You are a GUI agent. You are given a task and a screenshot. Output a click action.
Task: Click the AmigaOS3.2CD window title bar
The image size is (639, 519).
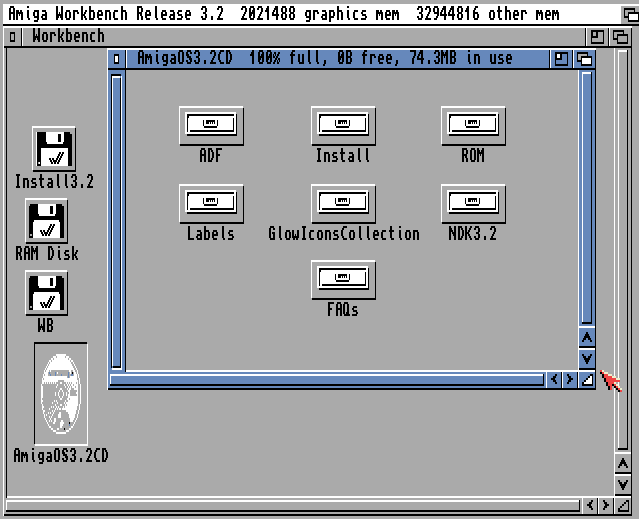pos(330,59)
